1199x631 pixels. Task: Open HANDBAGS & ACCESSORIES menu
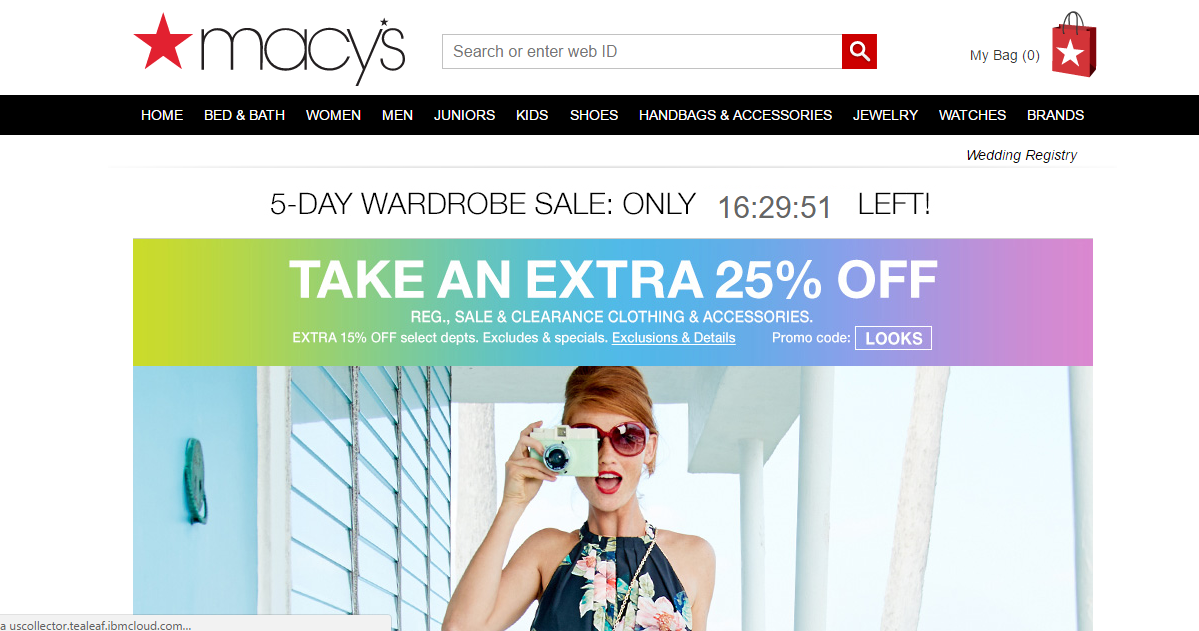pyautogui.click(x=736, y=115)
